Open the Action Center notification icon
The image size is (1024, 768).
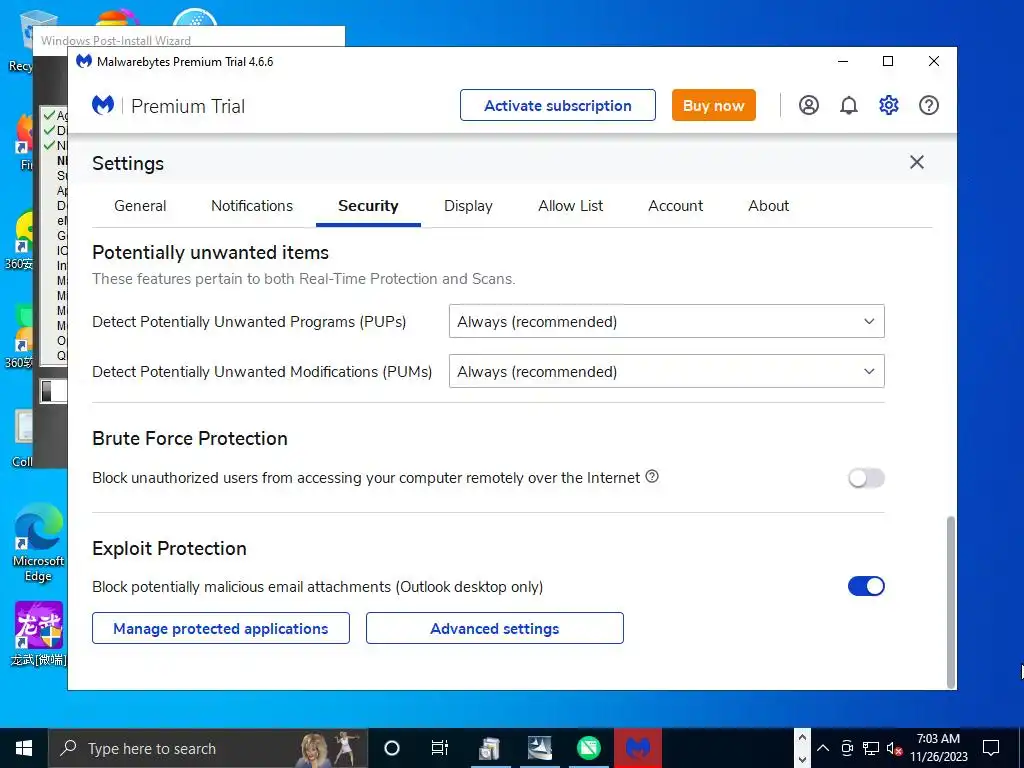[x=991, y=748]
